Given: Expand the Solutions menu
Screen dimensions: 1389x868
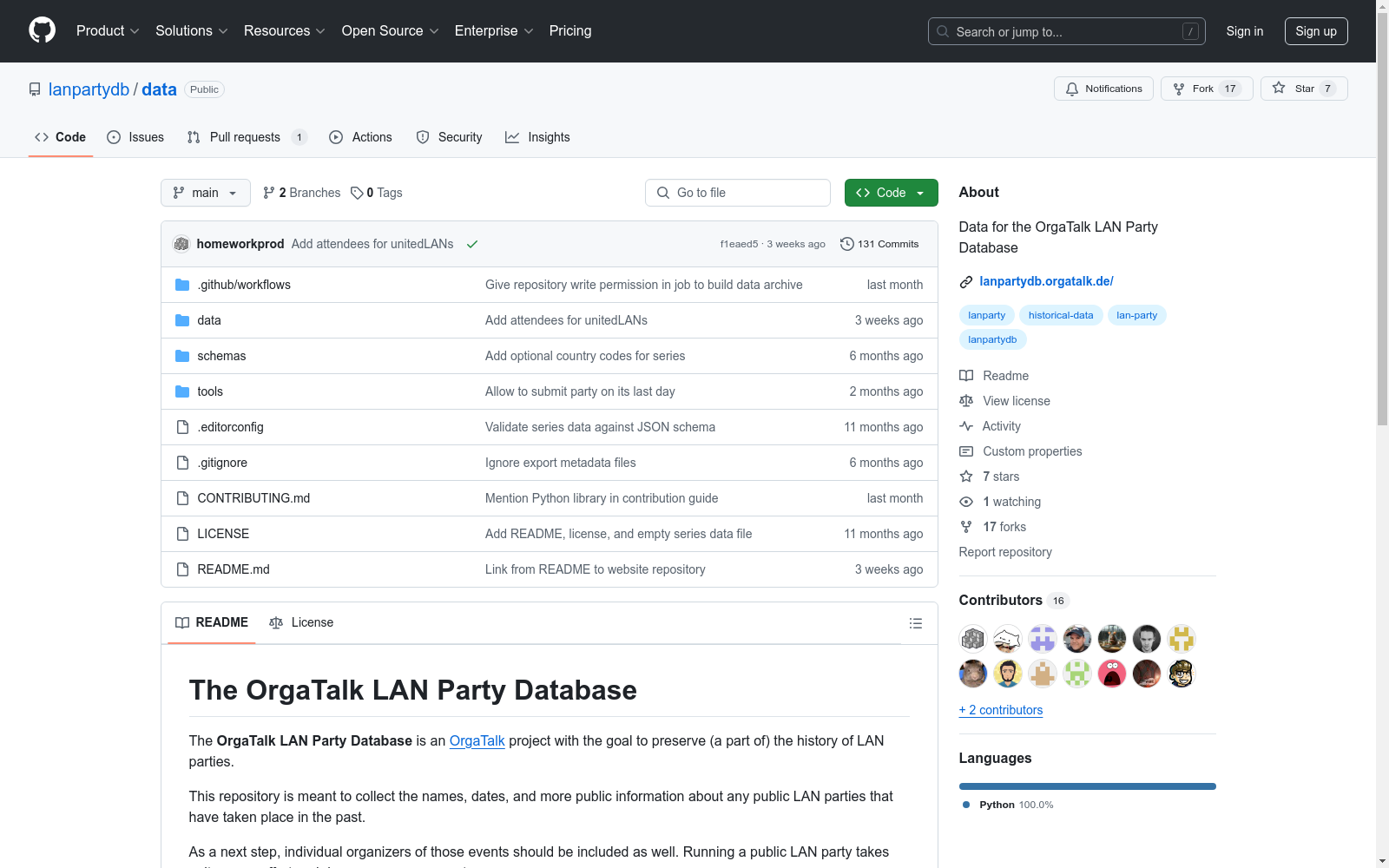Looking at the screenshot, I should click(x=192, y=31).
